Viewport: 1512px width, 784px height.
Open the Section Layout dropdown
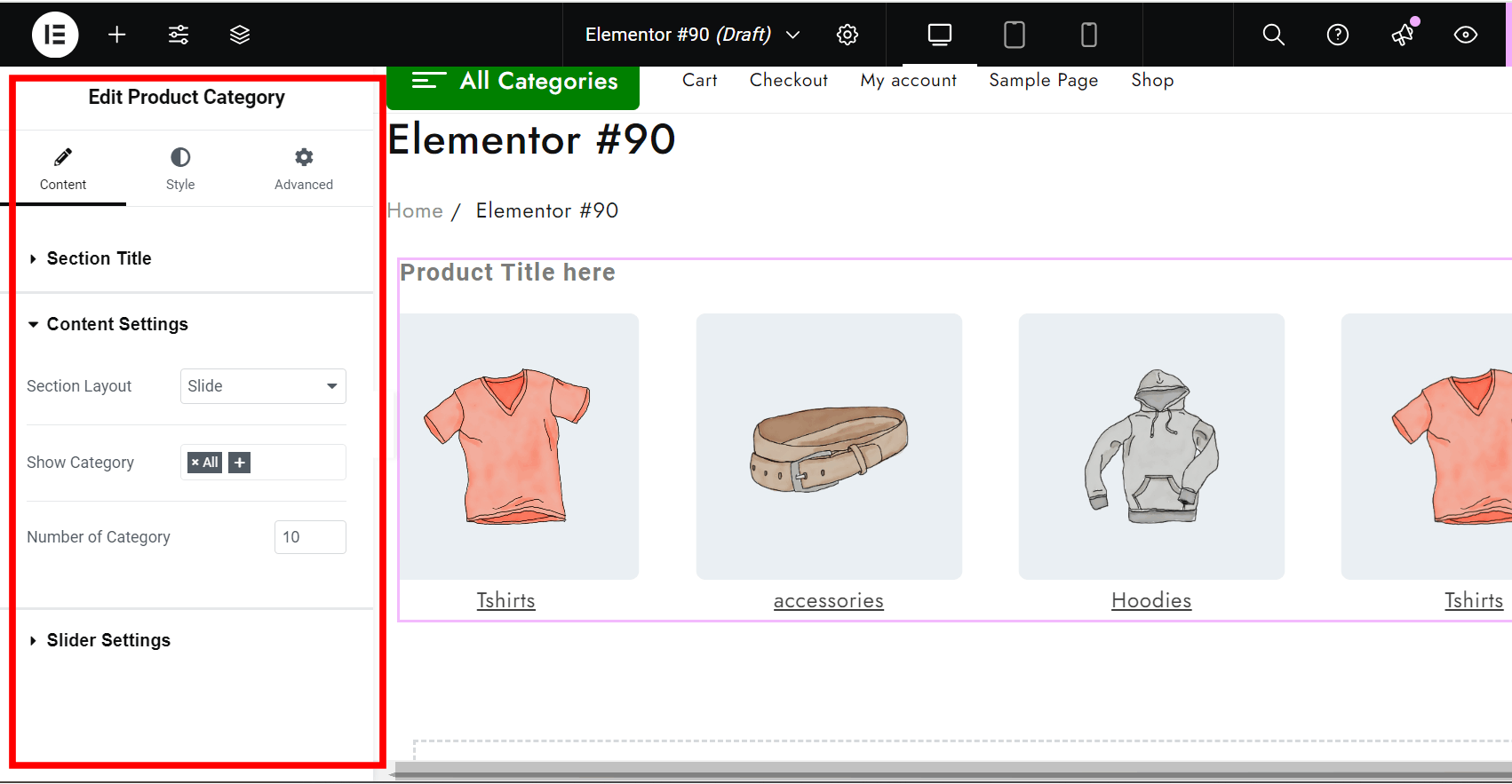(263, 386)
